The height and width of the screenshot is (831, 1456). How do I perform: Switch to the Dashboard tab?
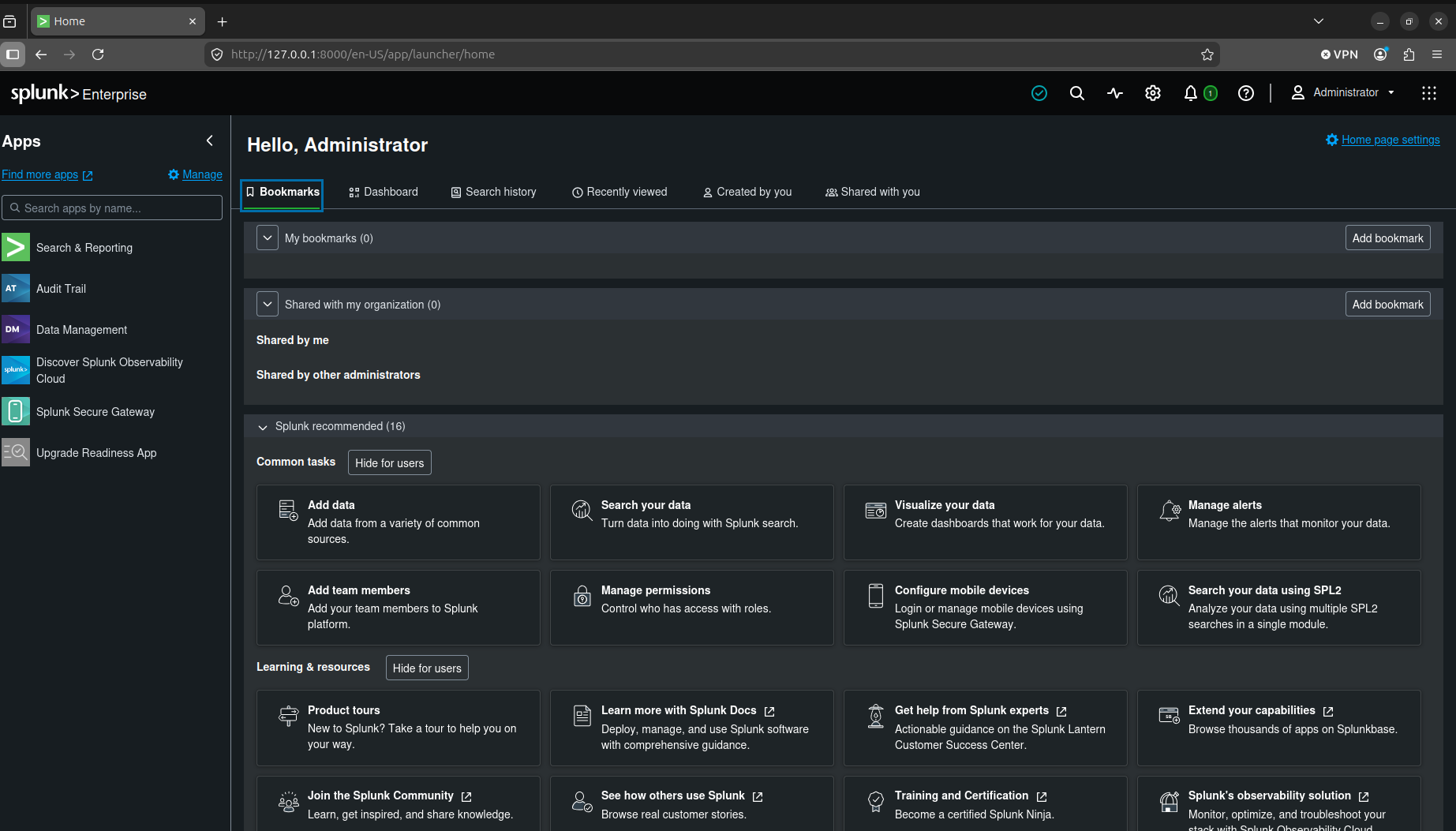[384, 192]
